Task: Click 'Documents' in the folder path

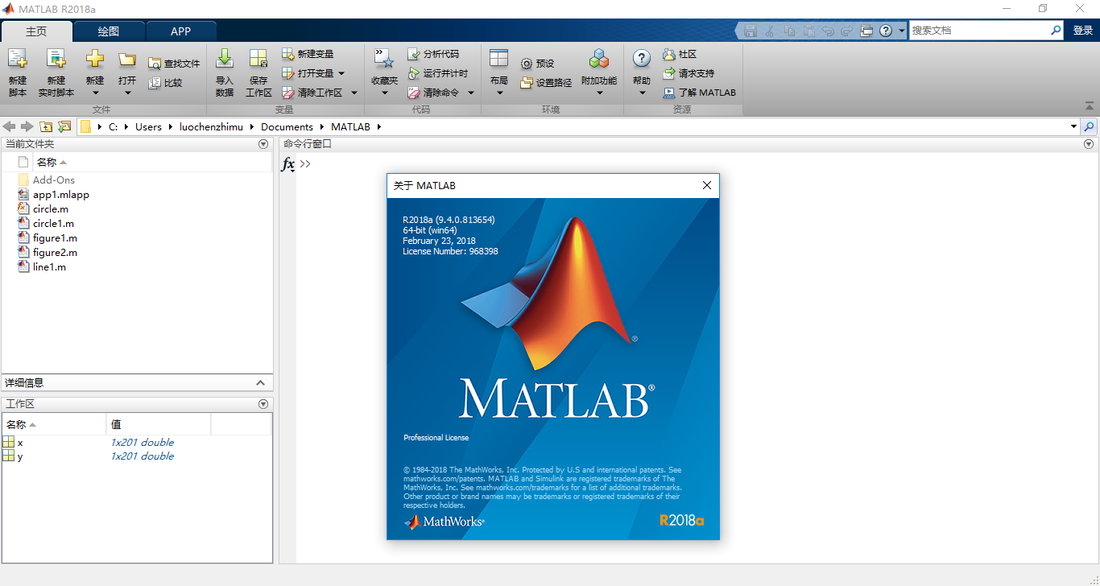Action: pyautogui.click(x=287, y=127)
